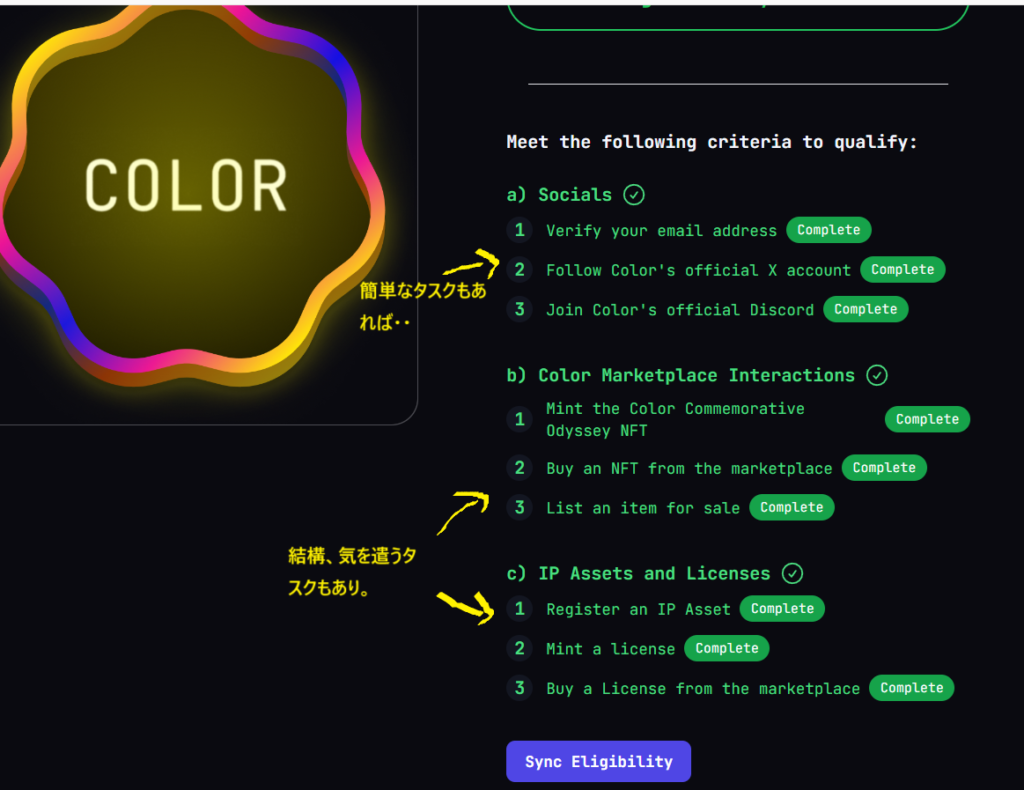Select the number 3 badge for Join Color's Discord
The width and height of the screenshot is (1024, 790).
[520, 309]
